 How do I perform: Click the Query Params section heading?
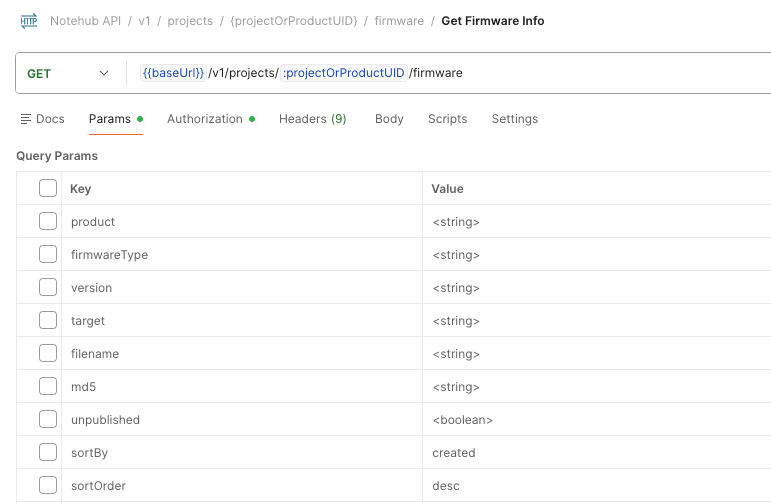[57, 156]
